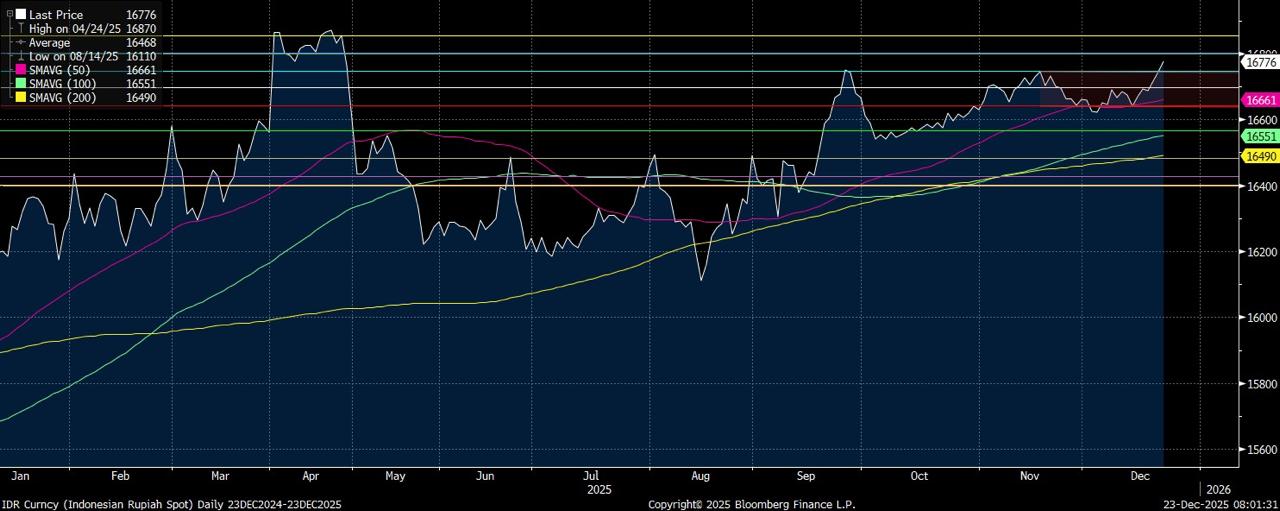Viewport: 1280px width, 511px height.
Task: Click the 16776 last price axis tag
Action: click(x=1259, y=62)
